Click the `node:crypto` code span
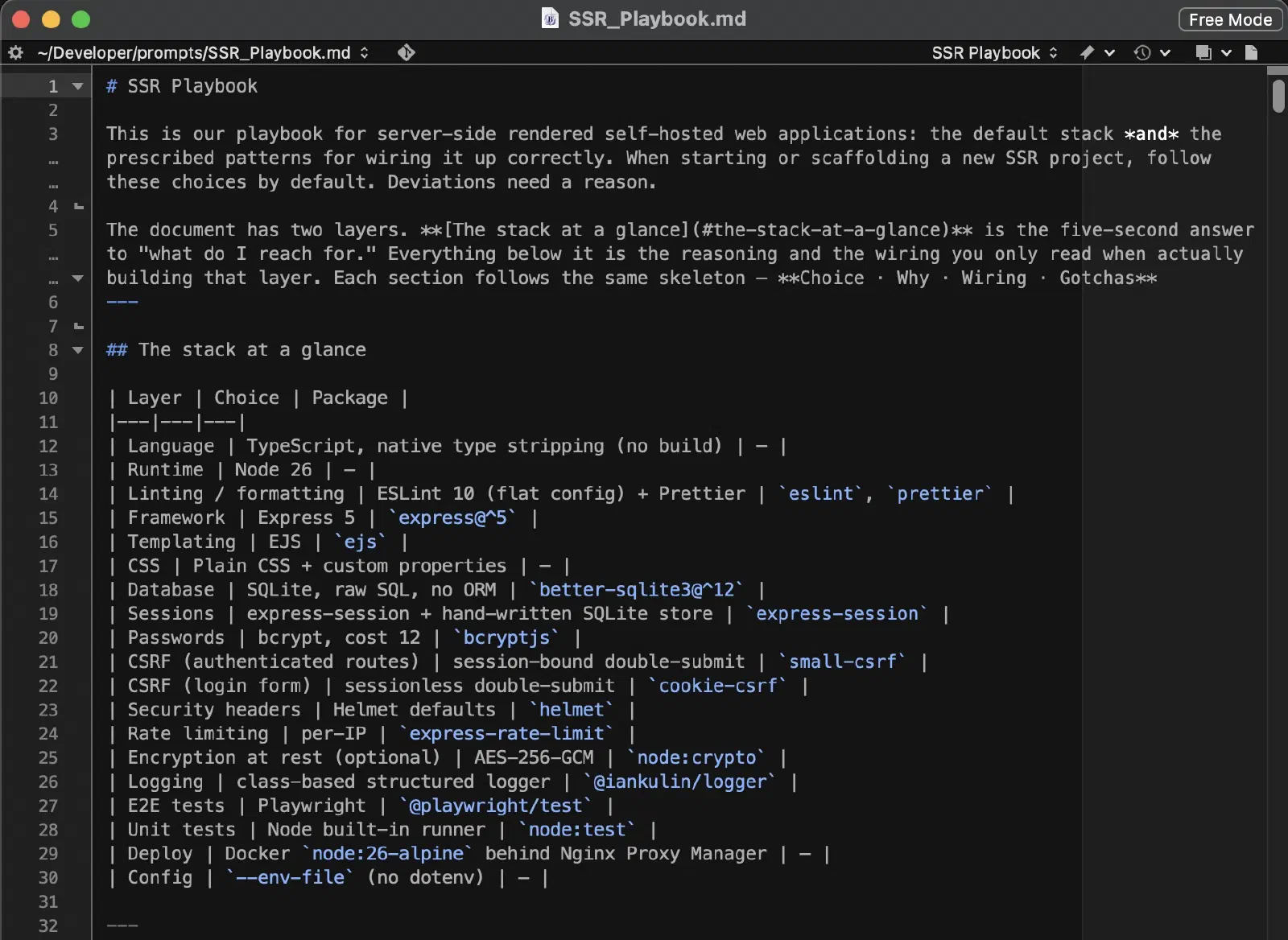The height and width of the screenshot is (940, 1288). click(x=696, y=758)
